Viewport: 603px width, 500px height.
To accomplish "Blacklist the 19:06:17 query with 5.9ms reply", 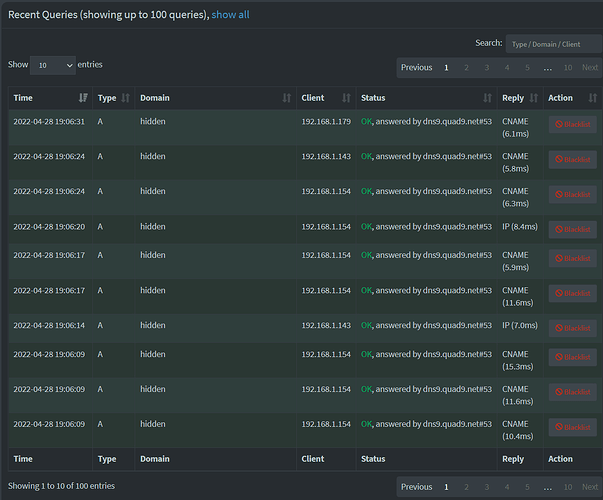I will (x=573, y=258).
